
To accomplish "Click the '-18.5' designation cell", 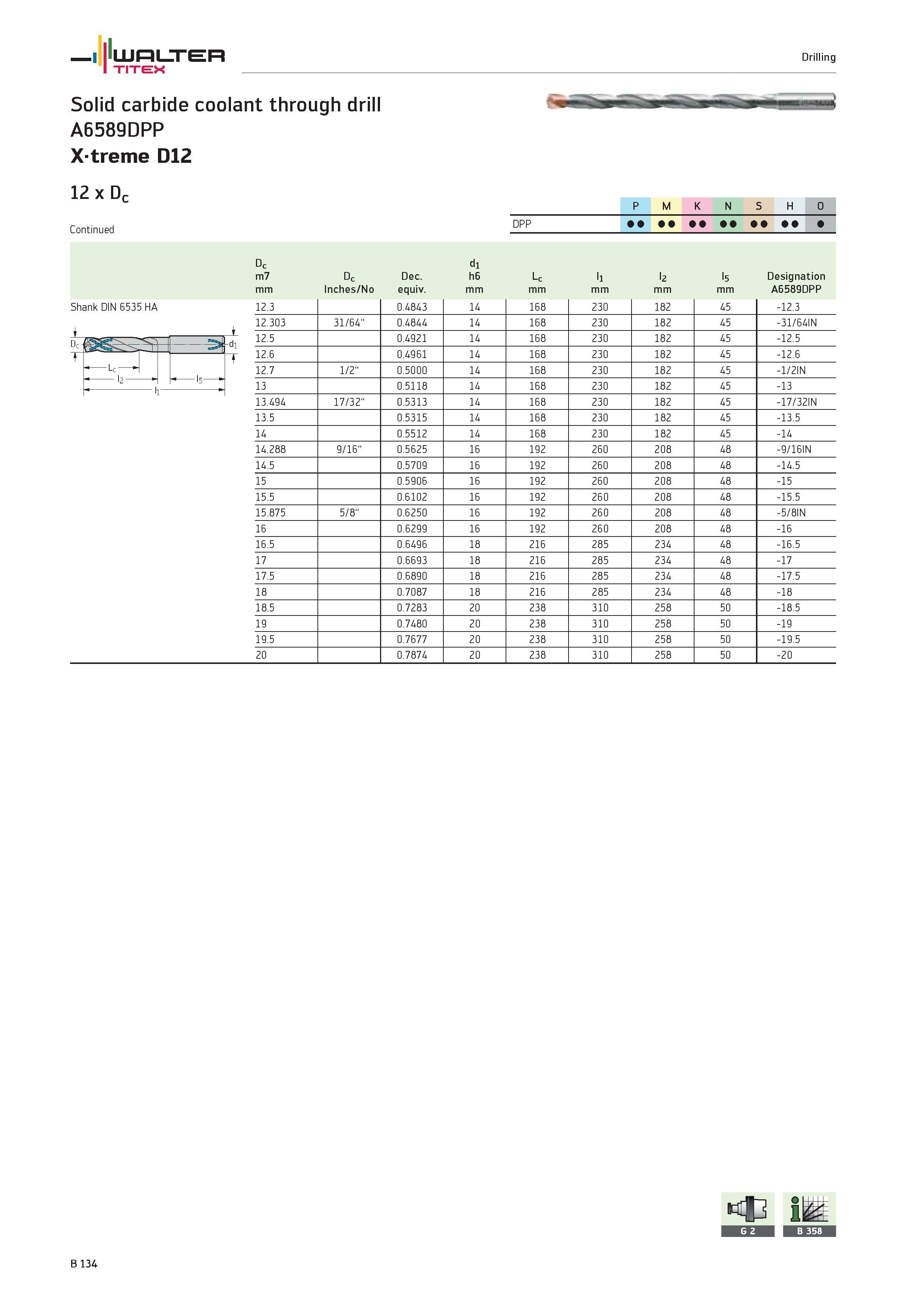I will click(x=788, y=608).
